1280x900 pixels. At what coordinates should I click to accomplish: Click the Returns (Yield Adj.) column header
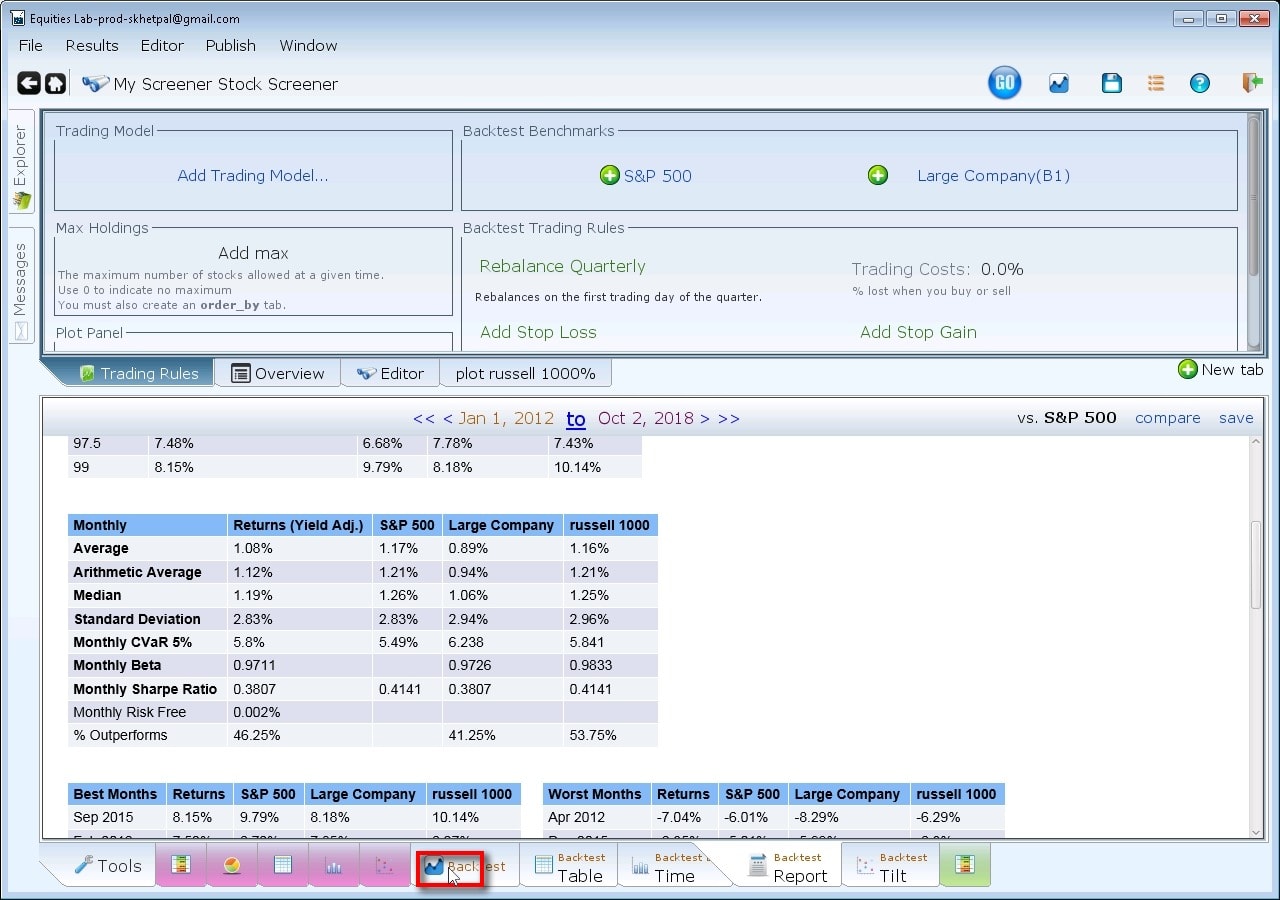(x=297, y=525)
